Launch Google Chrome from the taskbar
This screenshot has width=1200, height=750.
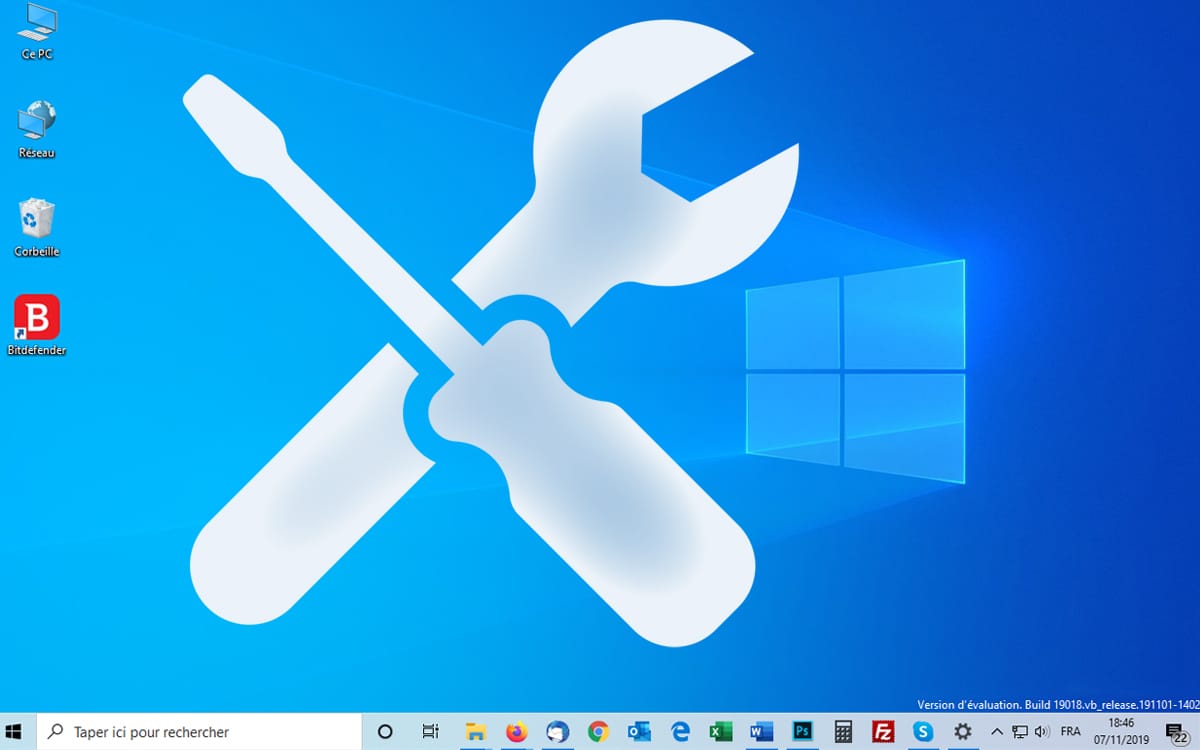tap(598, 732)
